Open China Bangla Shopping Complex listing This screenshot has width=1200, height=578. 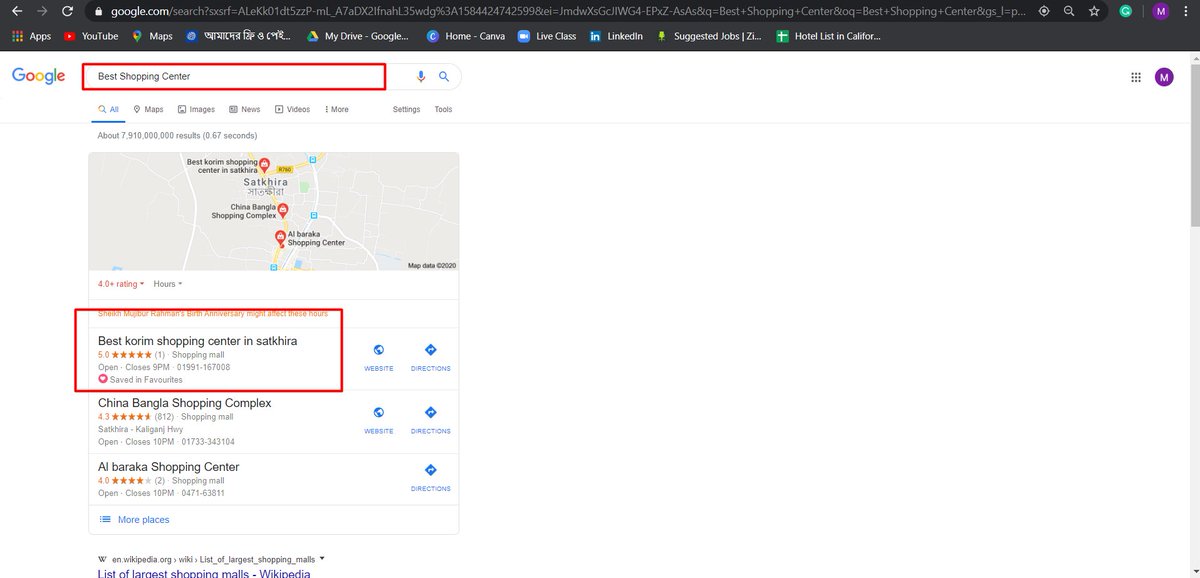(185, 403)
